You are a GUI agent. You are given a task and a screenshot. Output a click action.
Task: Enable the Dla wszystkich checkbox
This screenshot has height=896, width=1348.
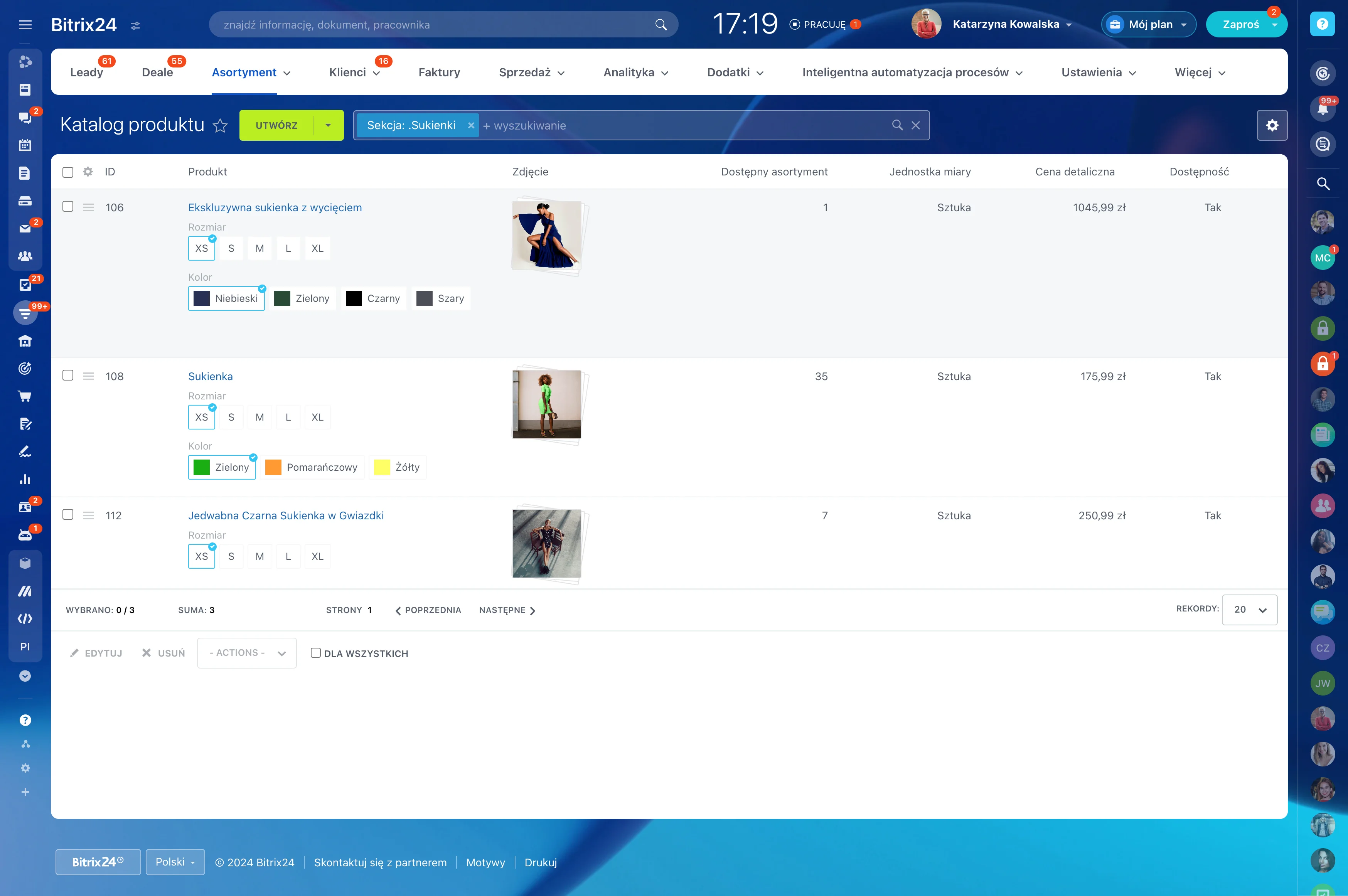click(x=315, y=653)
